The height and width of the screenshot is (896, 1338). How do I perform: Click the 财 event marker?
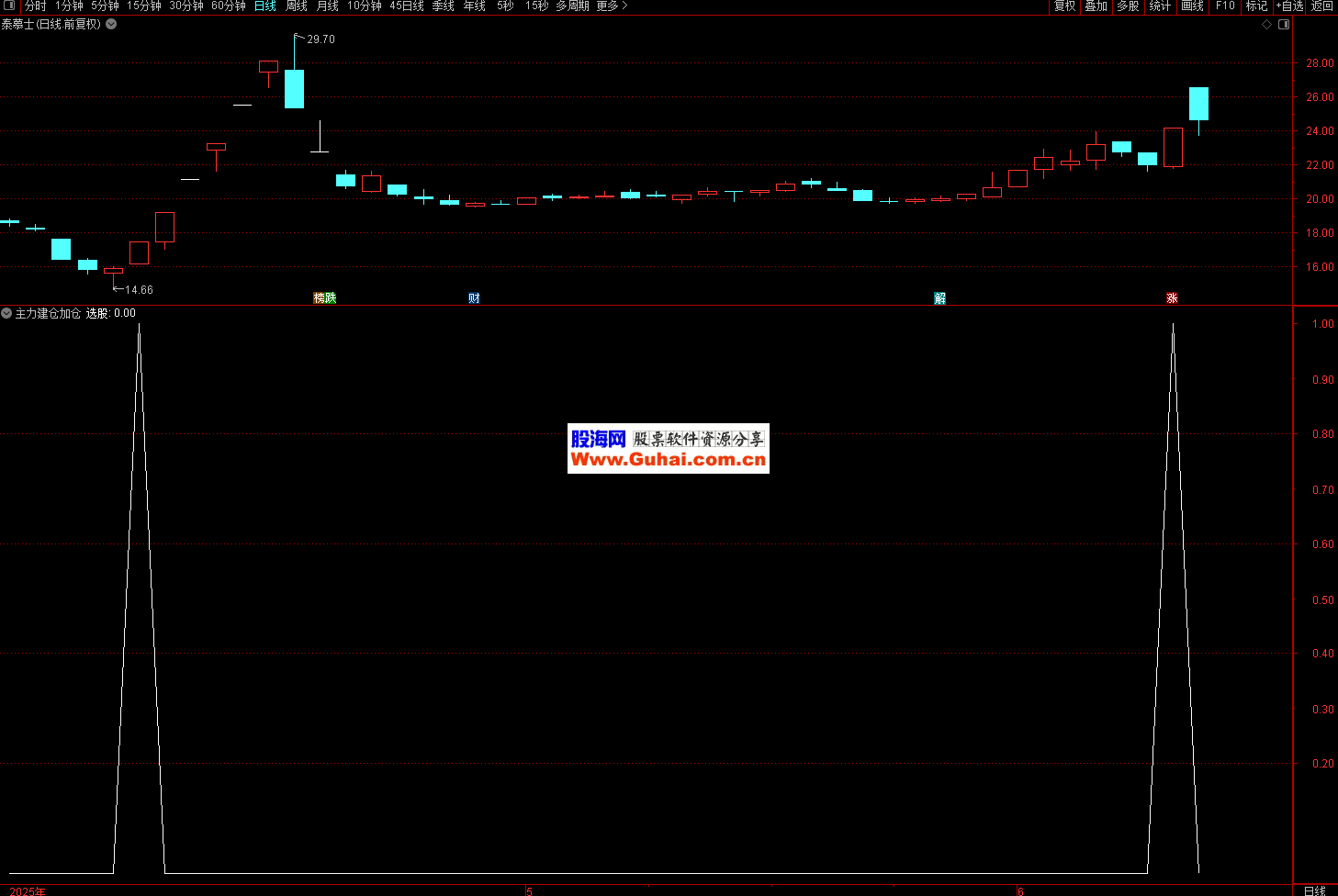tap(474, 298)
